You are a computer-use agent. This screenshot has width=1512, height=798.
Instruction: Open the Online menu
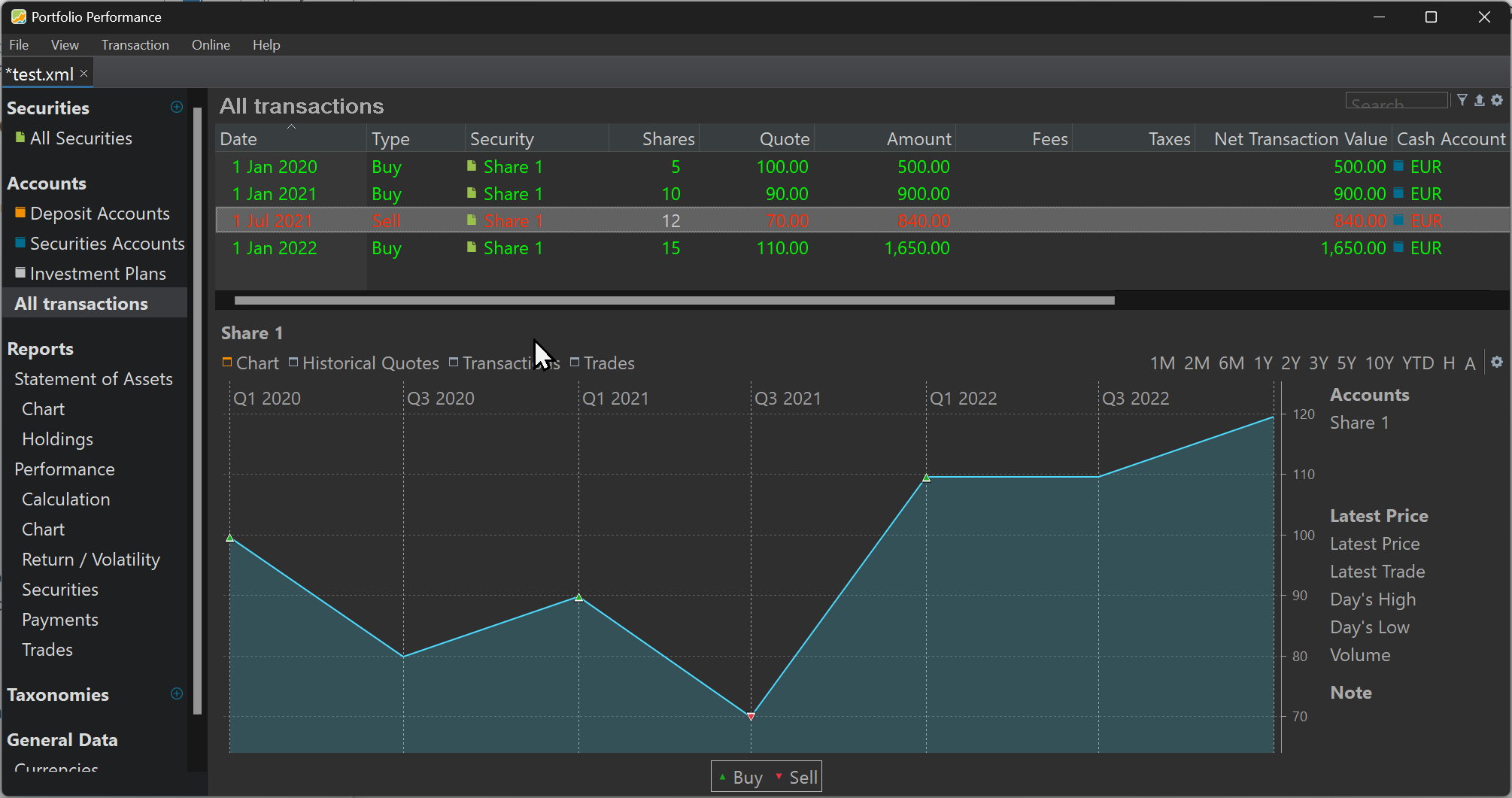point(211,45)
